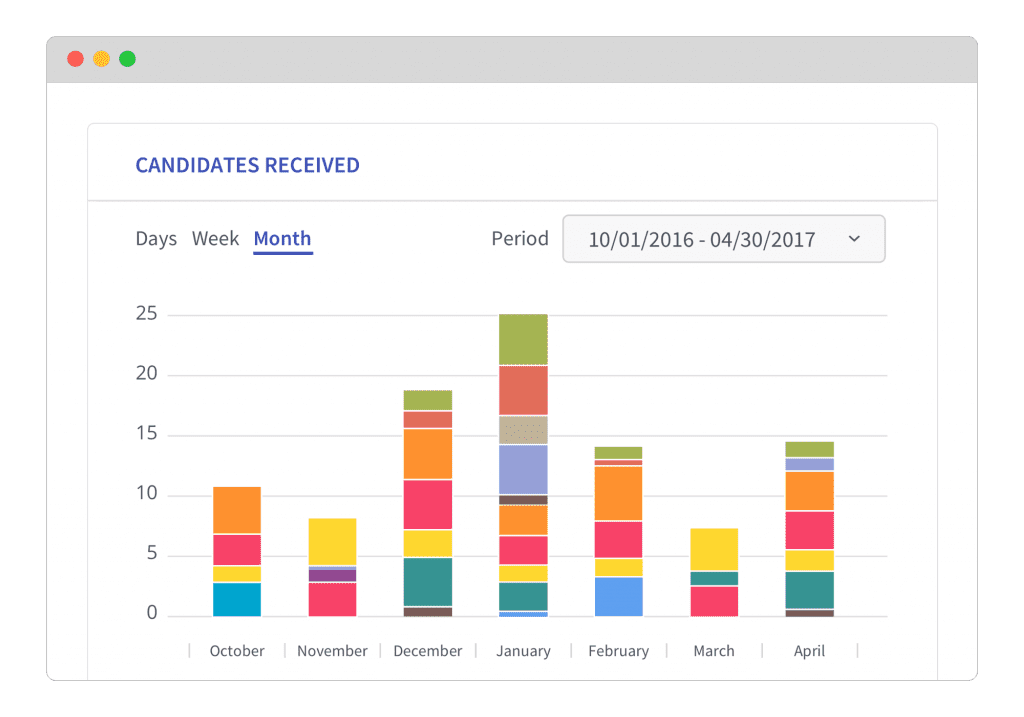Click the green window control dot
This screenshot has width=1024, height=717.
pos(127,58)
